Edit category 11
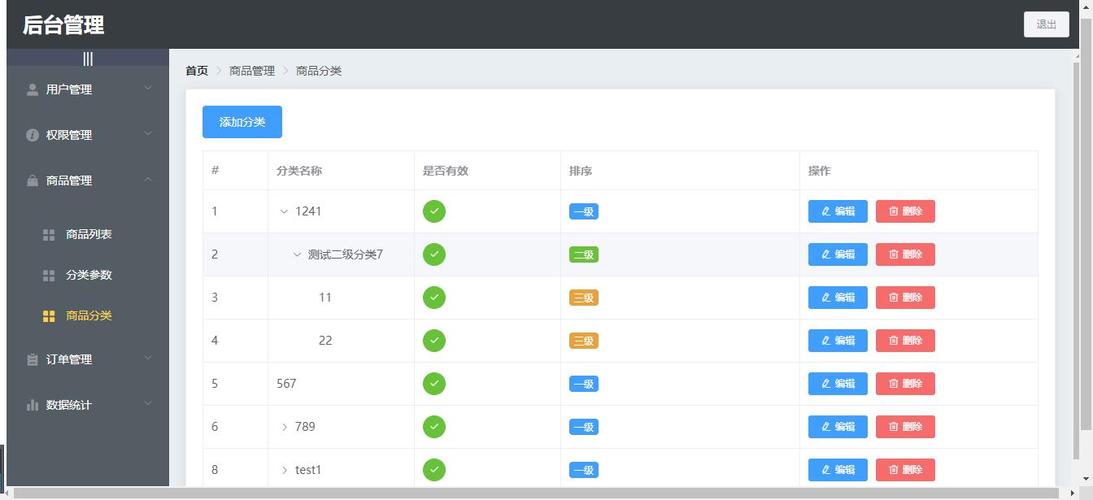 coord(838,298)
